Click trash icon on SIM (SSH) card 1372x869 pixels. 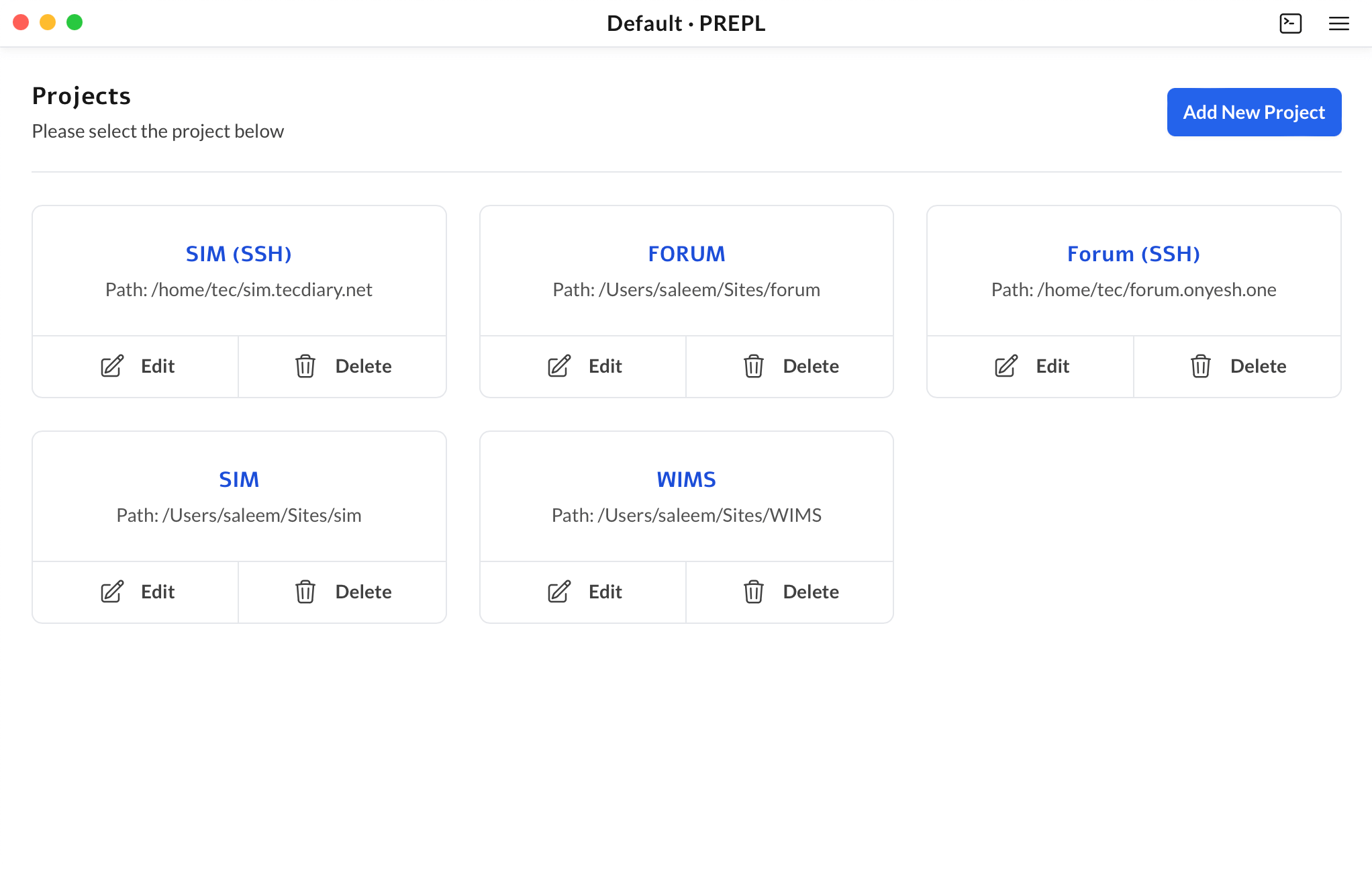pos(305,366)
